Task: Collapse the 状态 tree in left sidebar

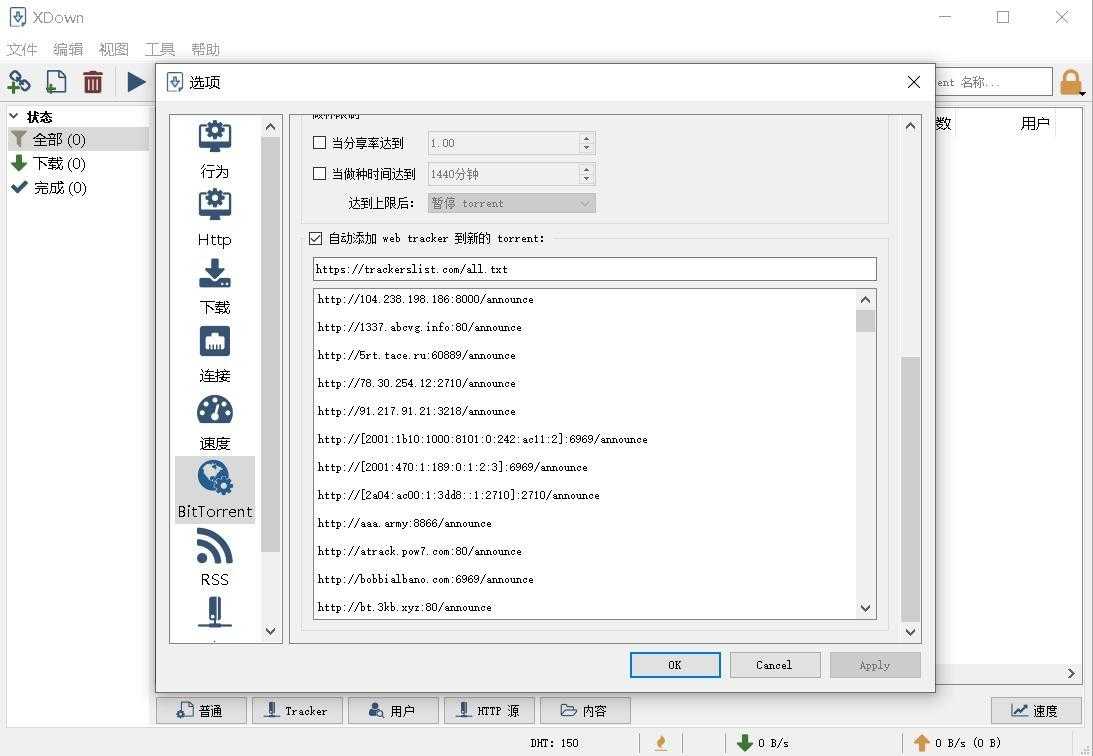Action: click(12, 116)
